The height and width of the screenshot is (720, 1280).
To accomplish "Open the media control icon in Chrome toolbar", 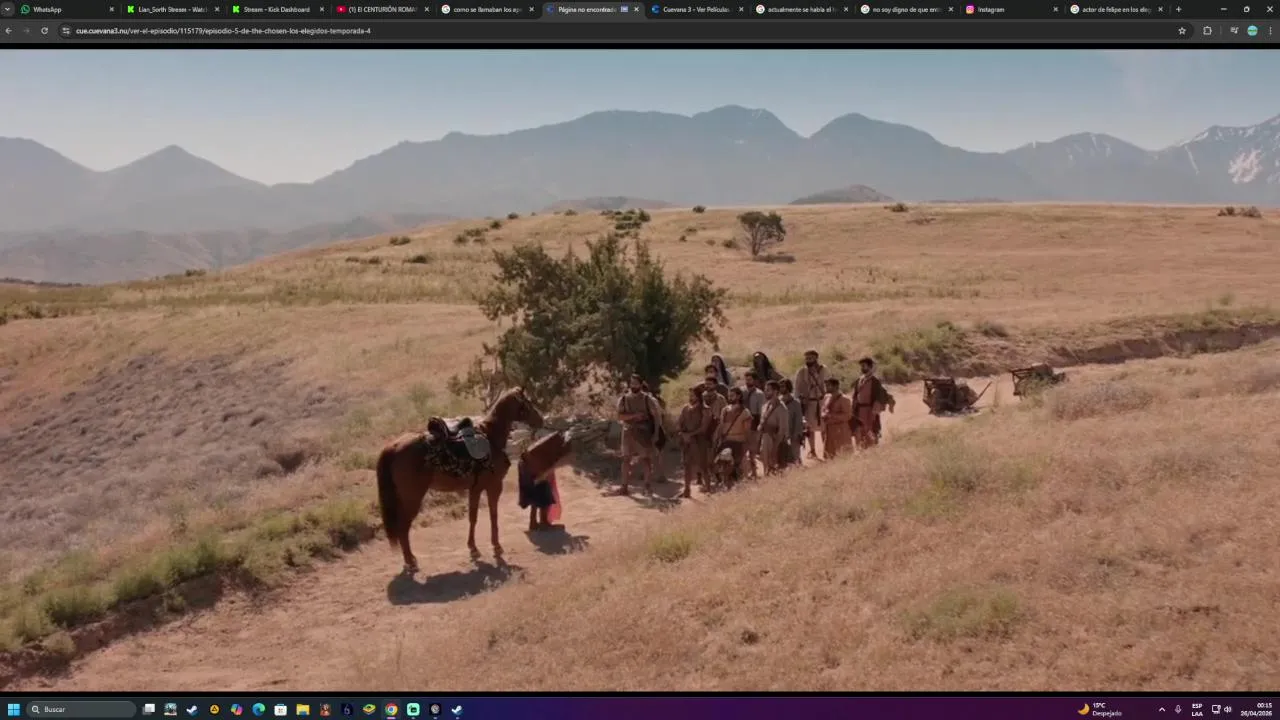I will tap(1234, 31).
